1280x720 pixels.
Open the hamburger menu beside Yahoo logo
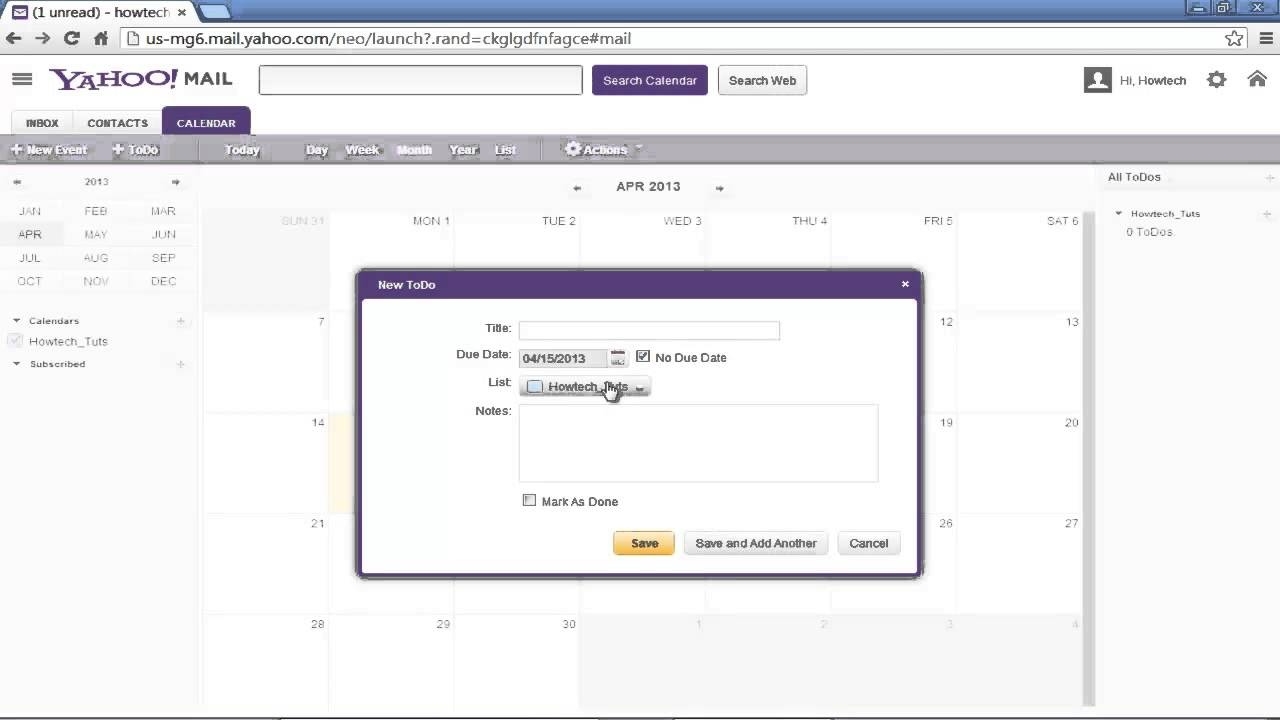point(22,79)
